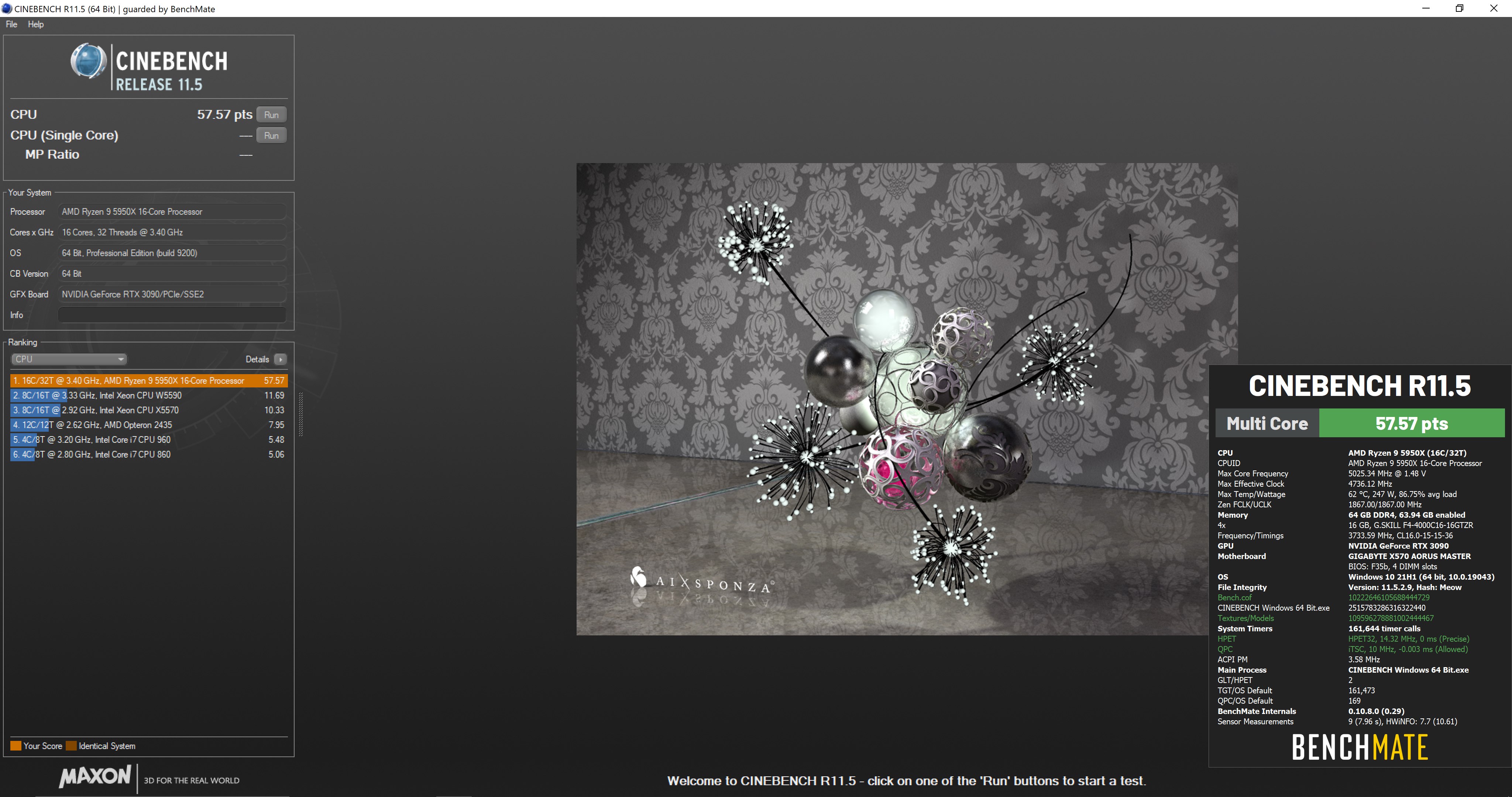1512x797 pixels.
Task: Click the AIXSPONZA watermark logo icon
Action: (638, 577)
